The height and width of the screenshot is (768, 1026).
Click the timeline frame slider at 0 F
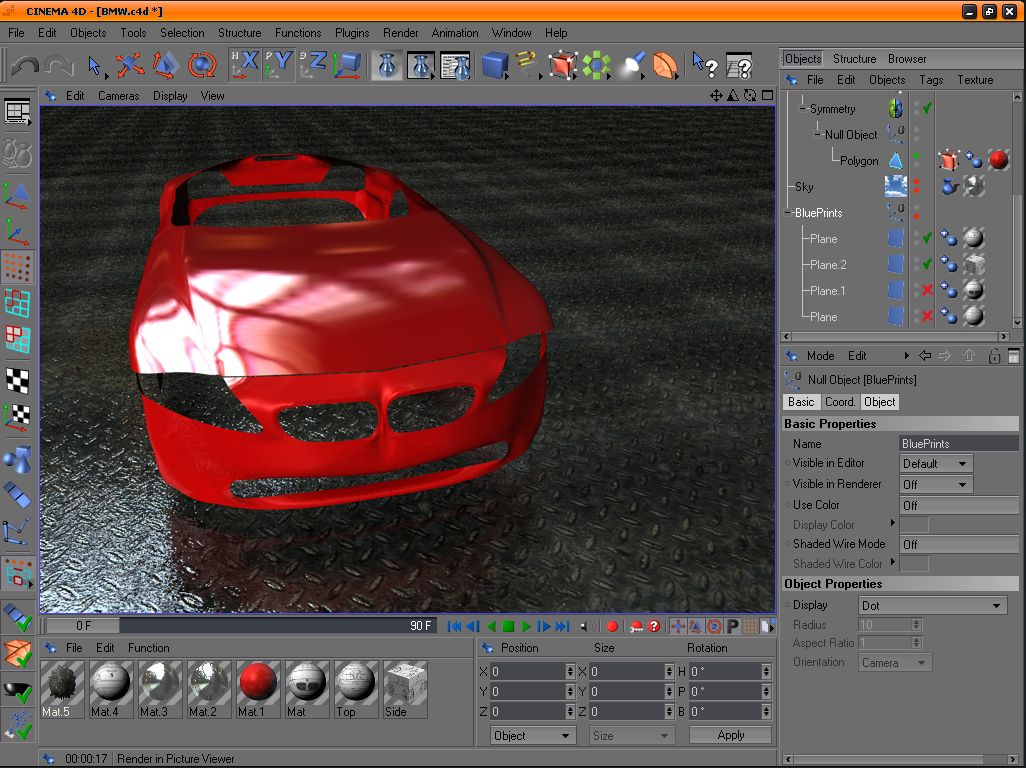pos(82,626)
